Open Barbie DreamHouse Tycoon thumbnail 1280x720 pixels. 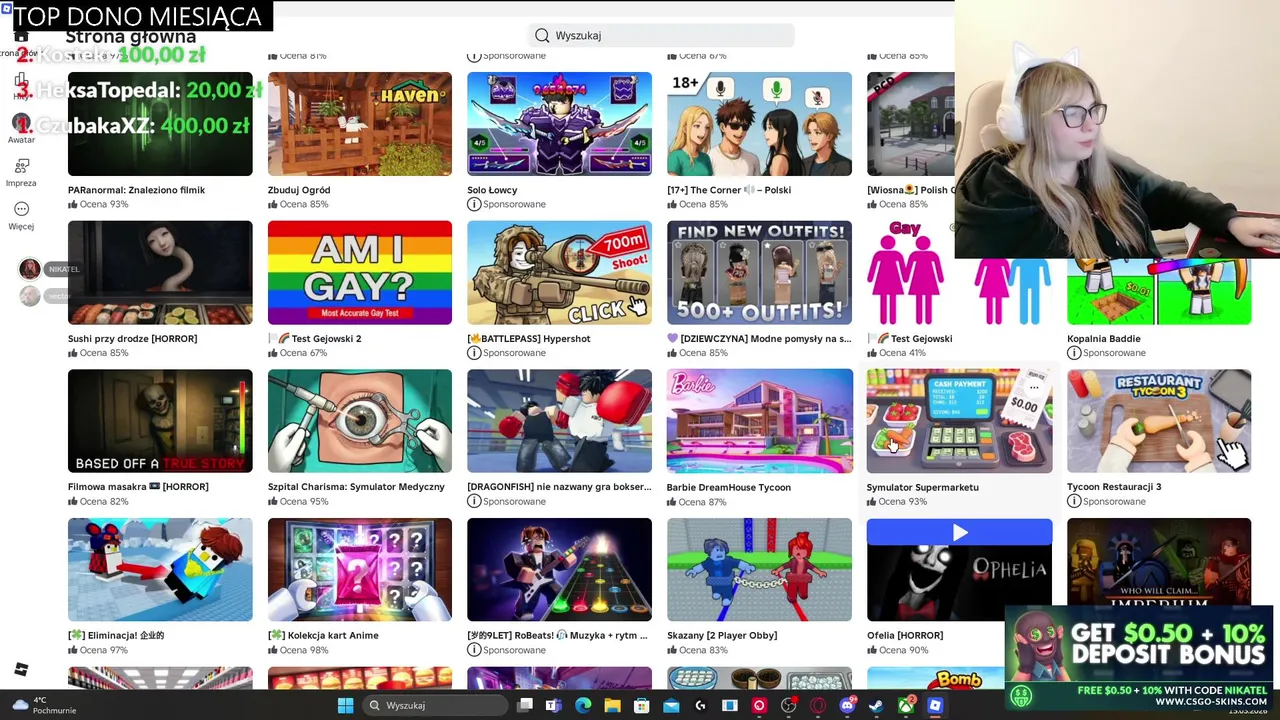click(x=759, y=421)
